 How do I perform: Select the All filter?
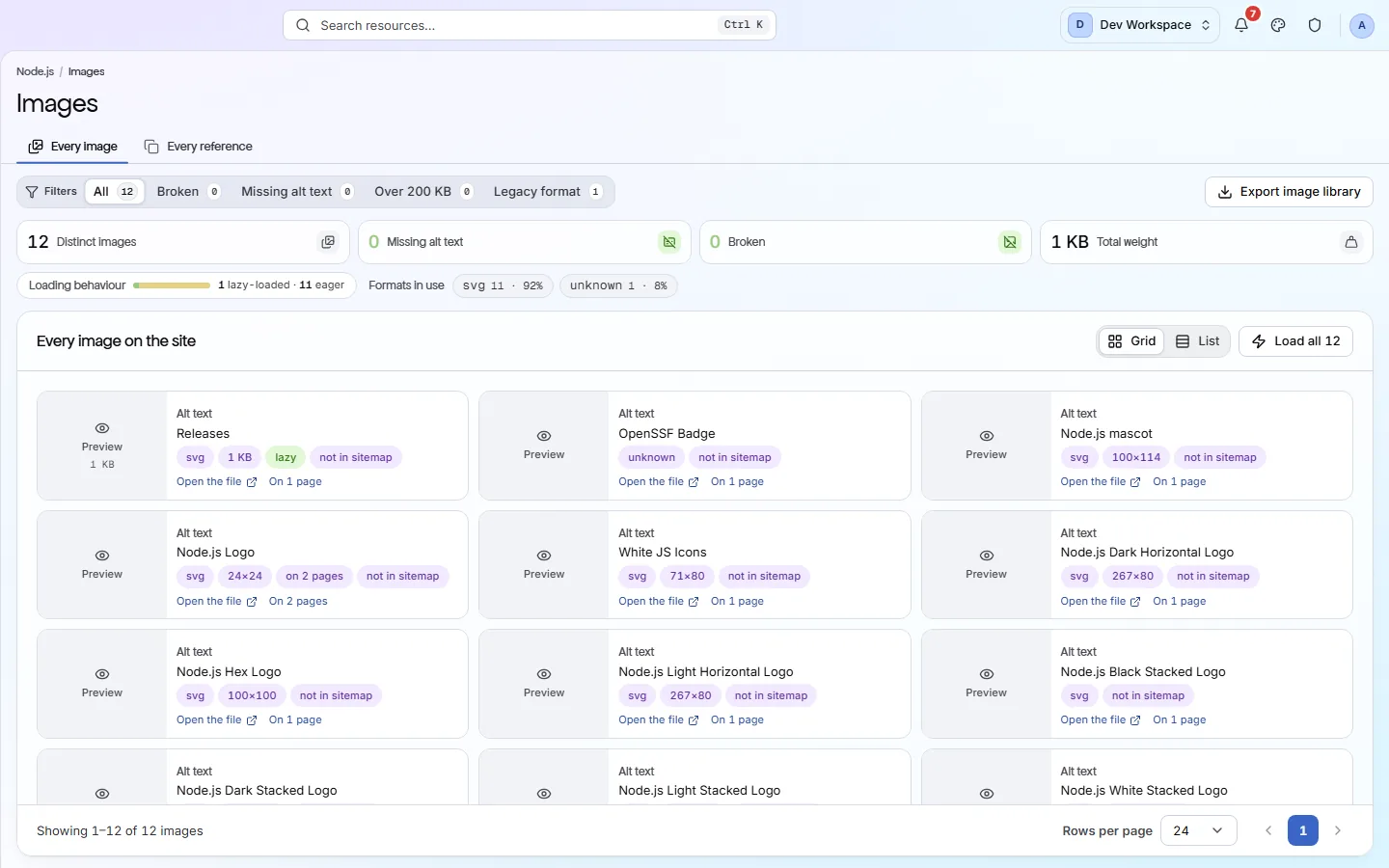point(115,192)
